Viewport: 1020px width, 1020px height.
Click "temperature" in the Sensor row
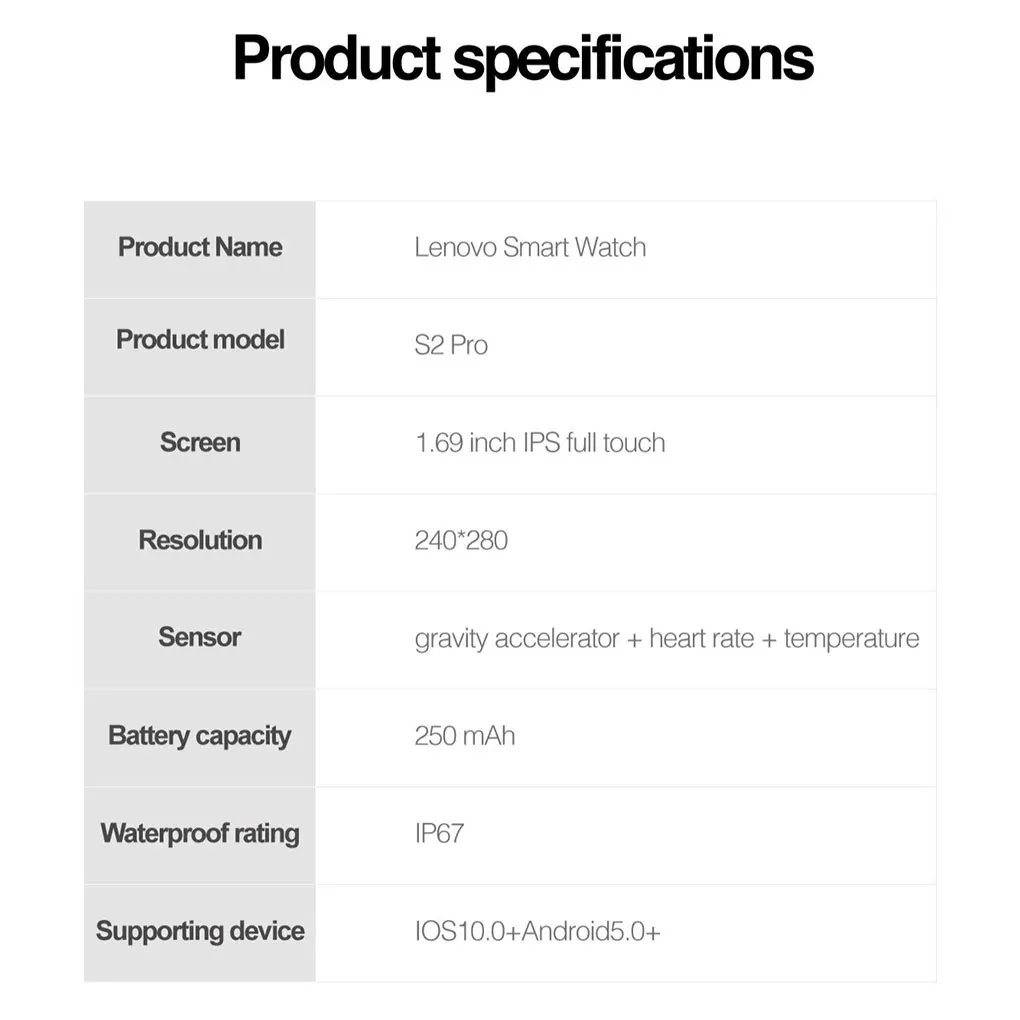(851, 638)
